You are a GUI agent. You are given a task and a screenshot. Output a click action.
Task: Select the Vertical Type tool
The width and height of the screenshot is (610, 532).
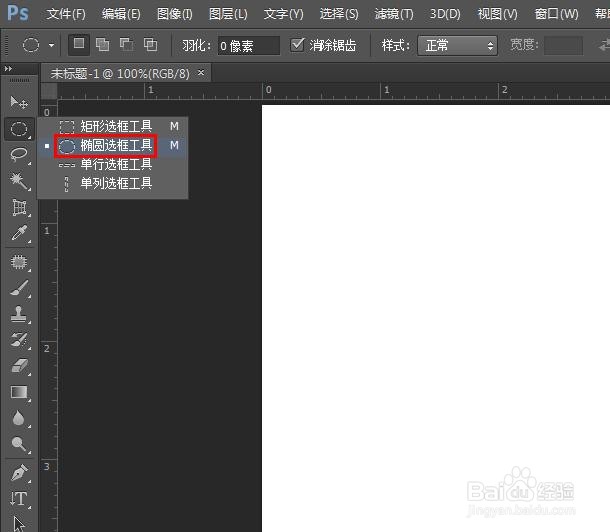(19, 499)
